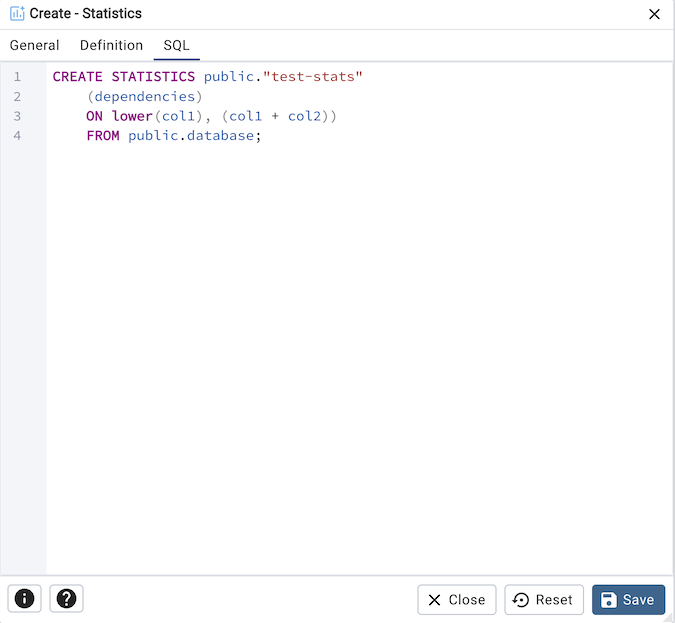
Task: Switch to the Definition tab
Action: click(111, 45)
